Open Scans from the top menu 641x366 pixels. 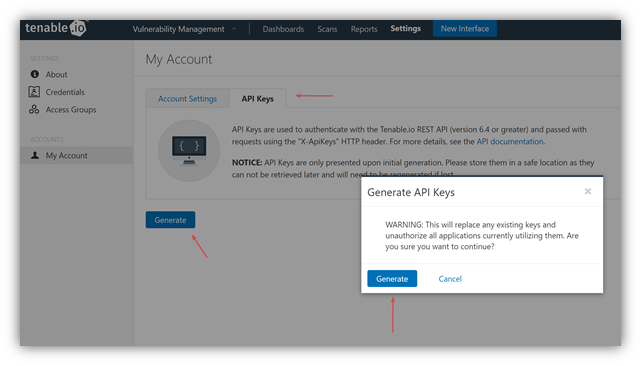coord(327,29)
